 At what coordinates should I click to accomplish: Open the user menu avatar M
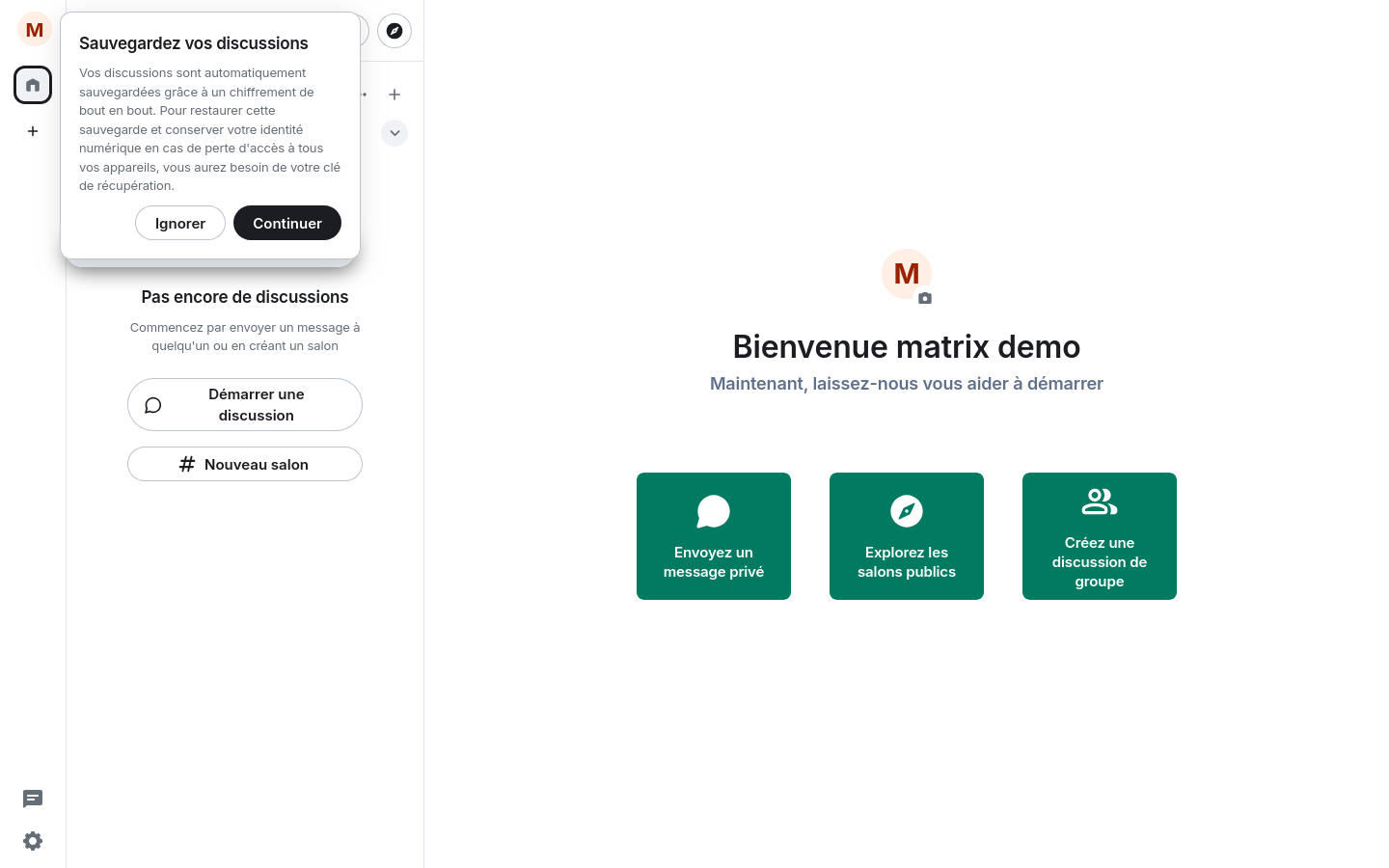point(35,30)
